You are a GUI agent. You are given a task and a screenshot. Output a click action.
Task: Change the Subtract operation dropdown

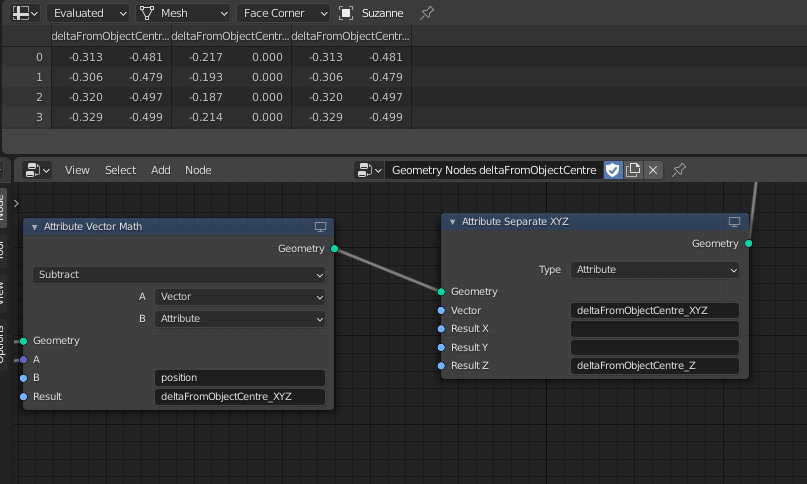coord(179,274)
